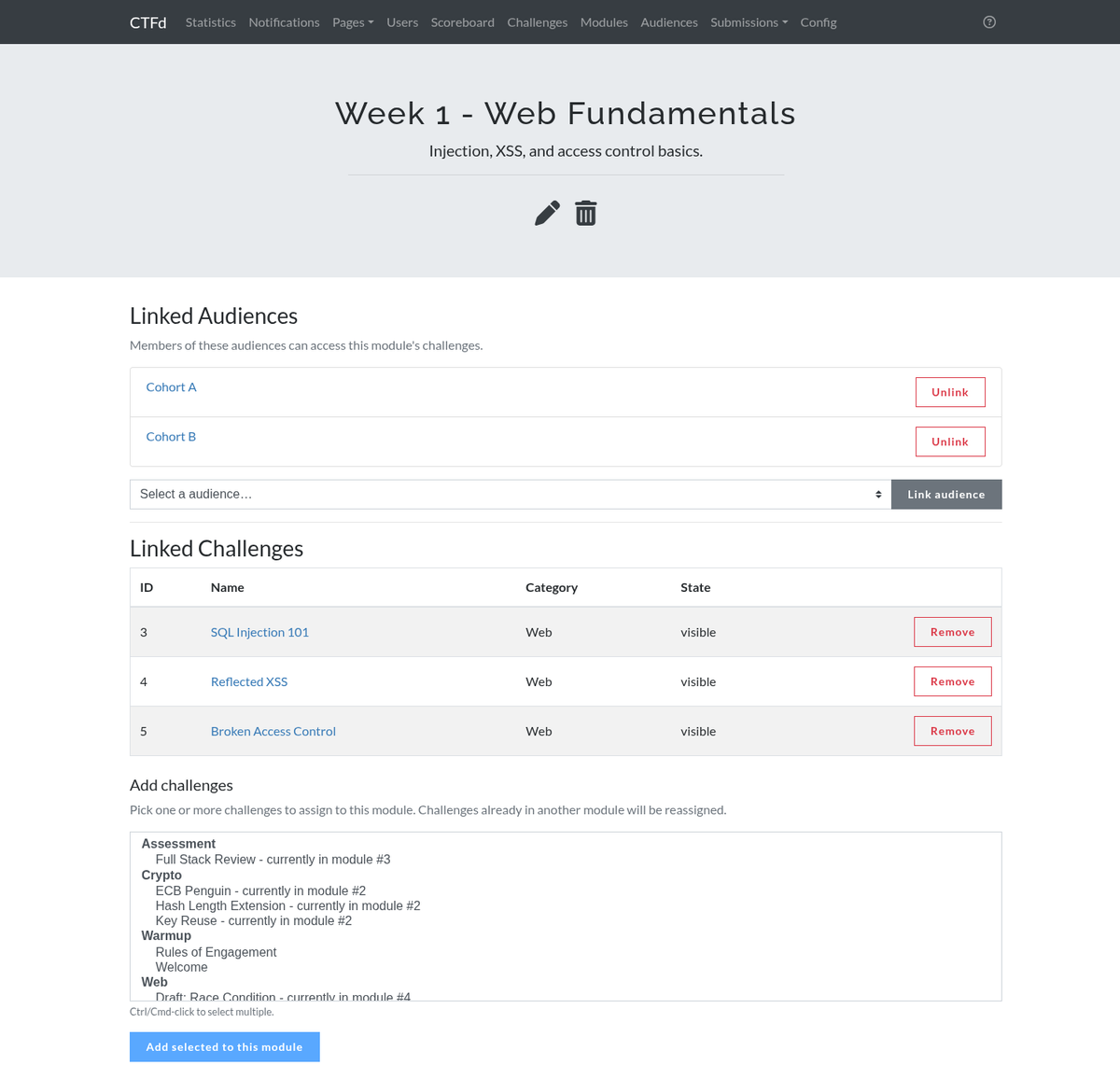Open the help question mark icon

[989, 22]
